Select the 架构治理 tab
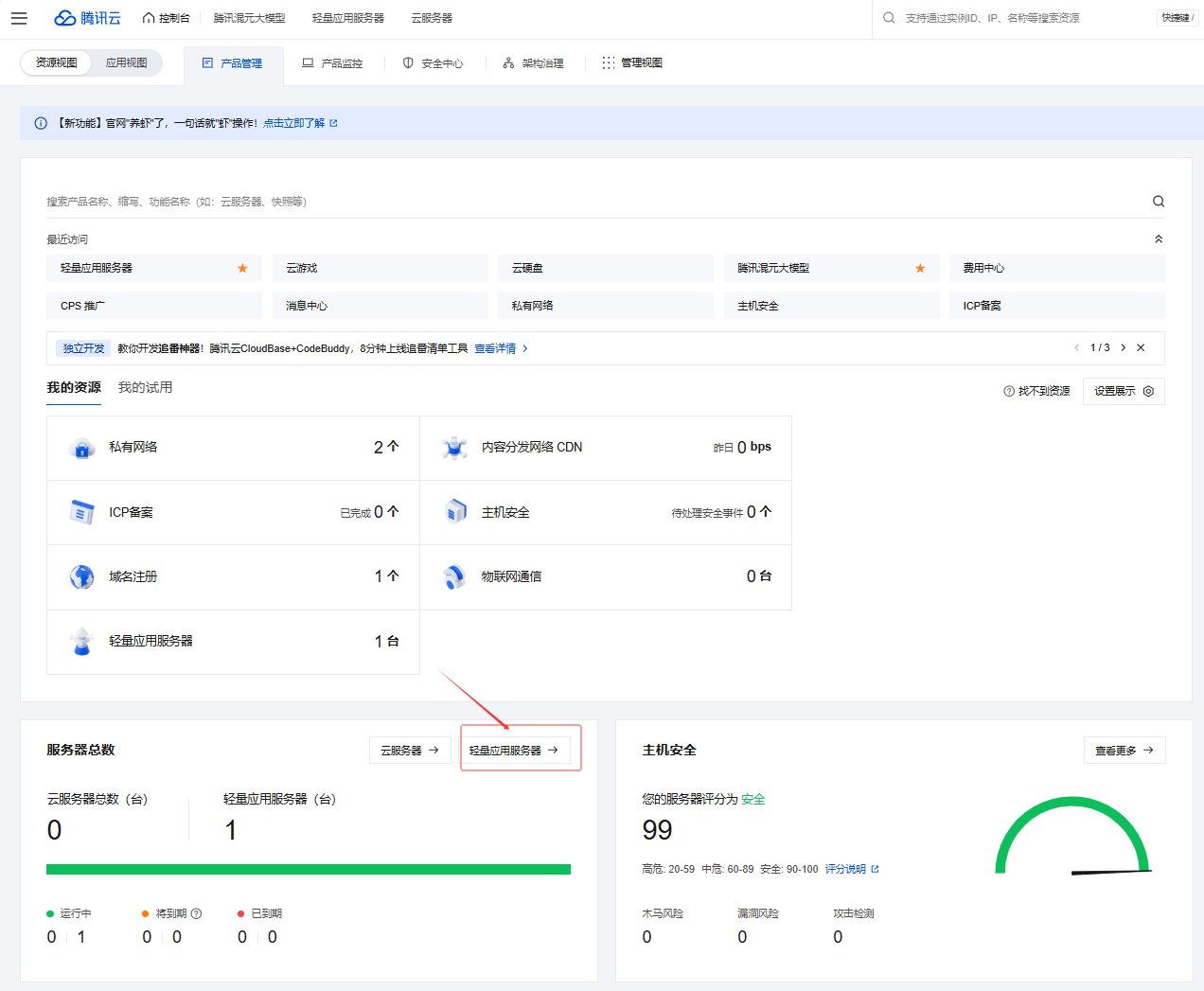 [533, 63]
